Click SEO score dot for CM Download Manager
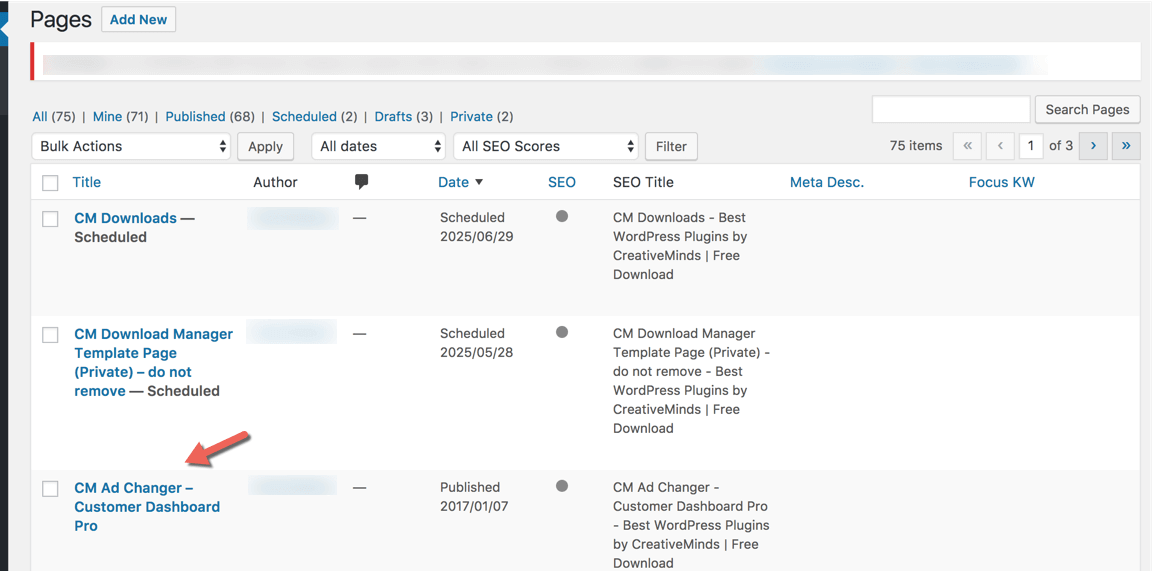1153x571 pixels. pos(562,332)
